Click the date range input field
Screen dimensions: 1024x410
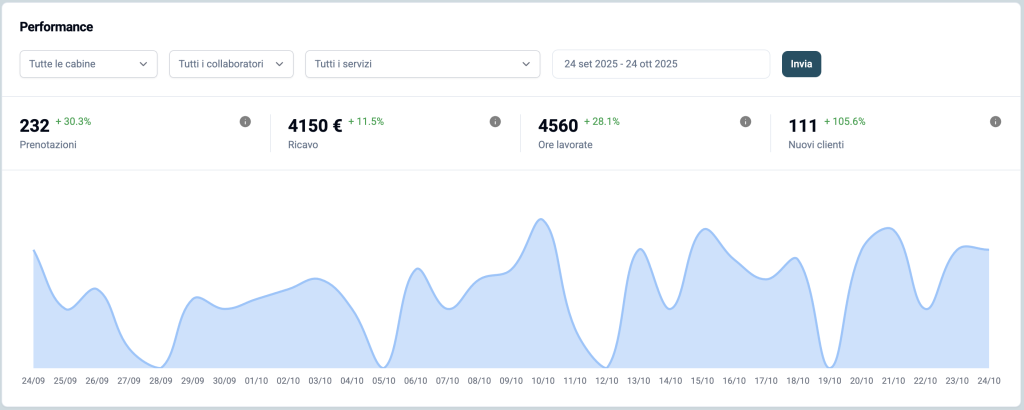coord(661,64)
